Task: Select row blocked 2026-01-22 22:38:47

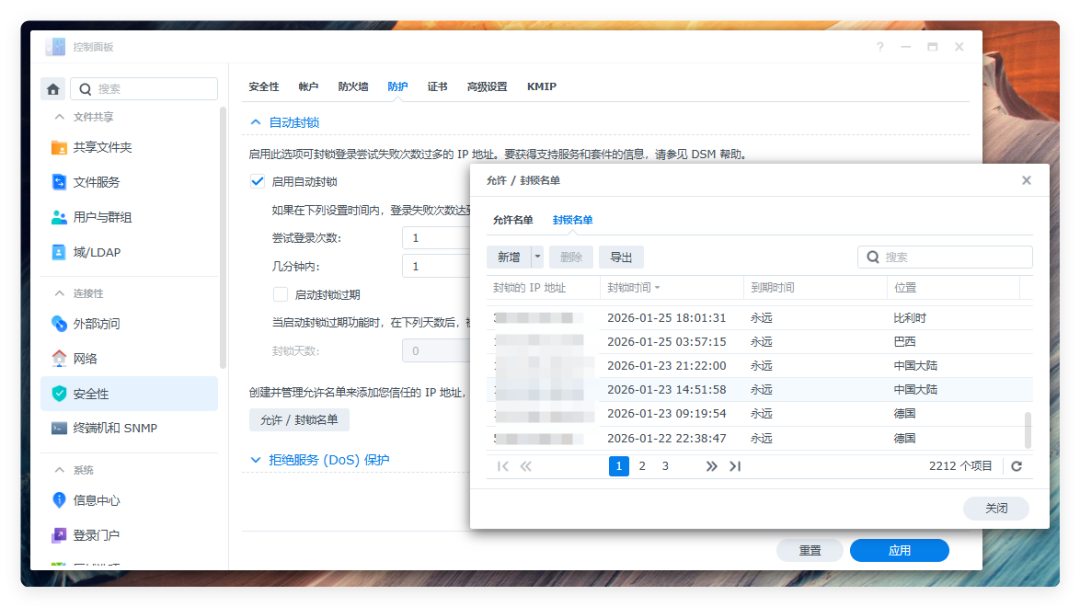Action: point(759,438)
